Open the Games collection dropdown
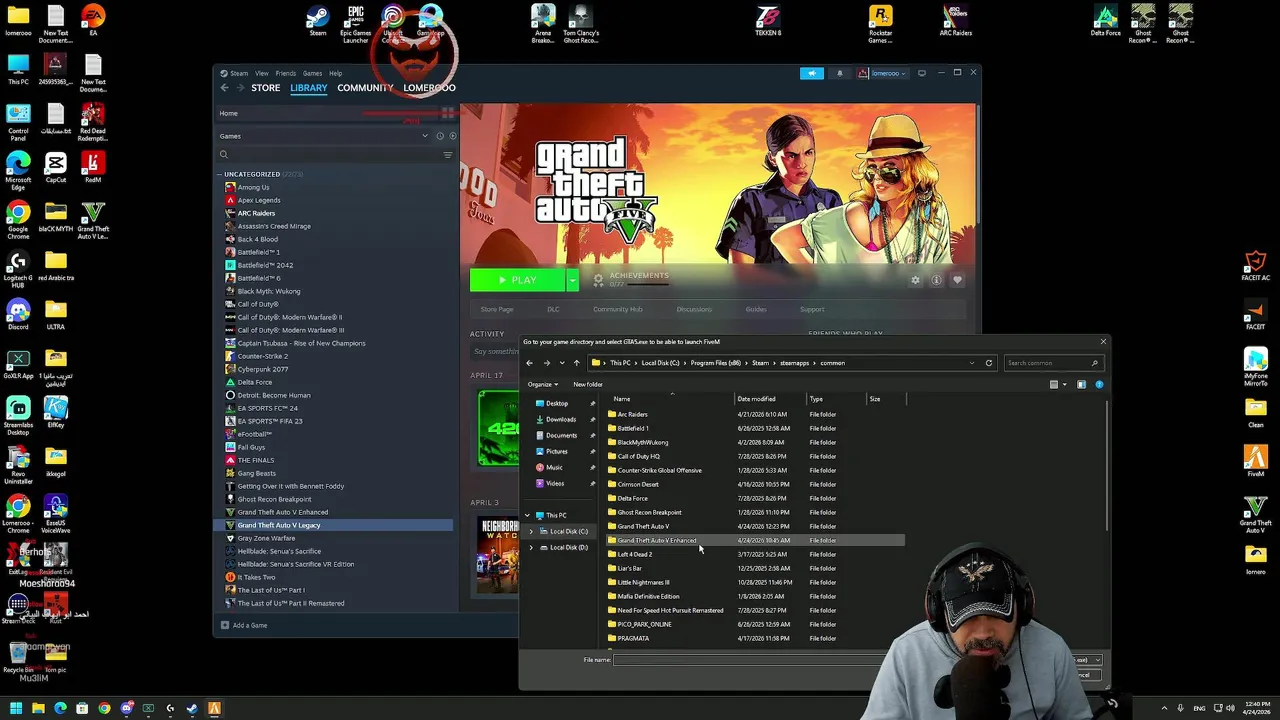The height and width of the screenshot is (720, 1280). pyautogui.click(x=425, y=136)
